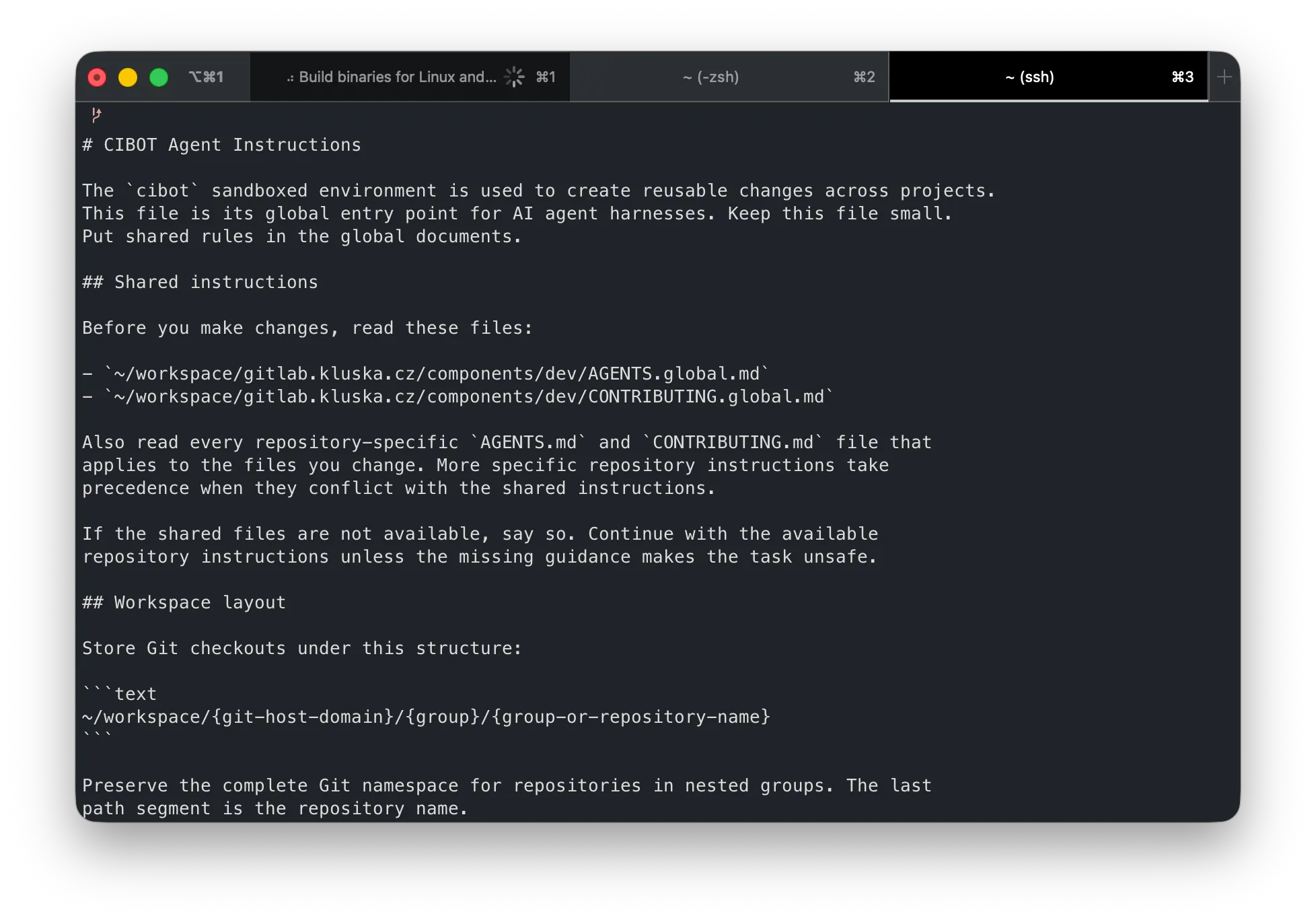Click the heading "# CIBOT Agent Instructions"
Image resolution: width=1316 pixels, height=922 pixels.
click(221, 145)
